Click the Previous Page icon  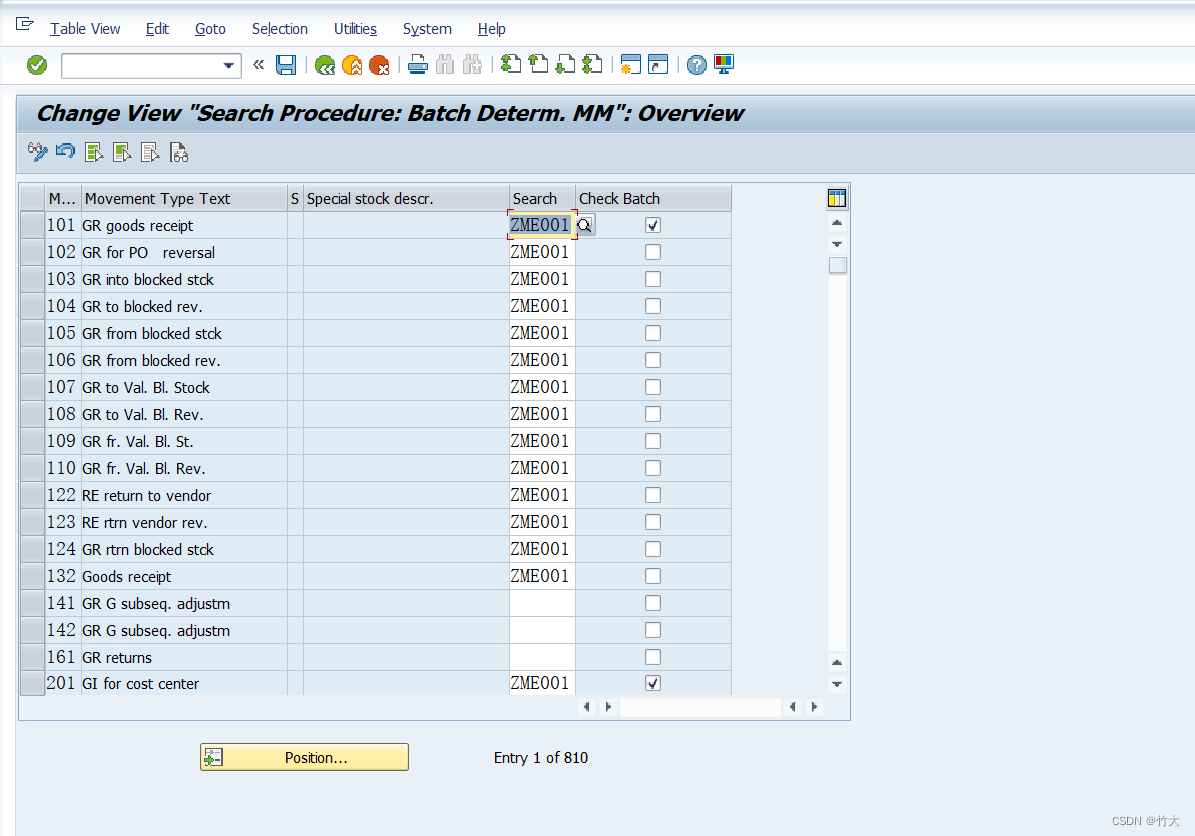coord(539,65)
